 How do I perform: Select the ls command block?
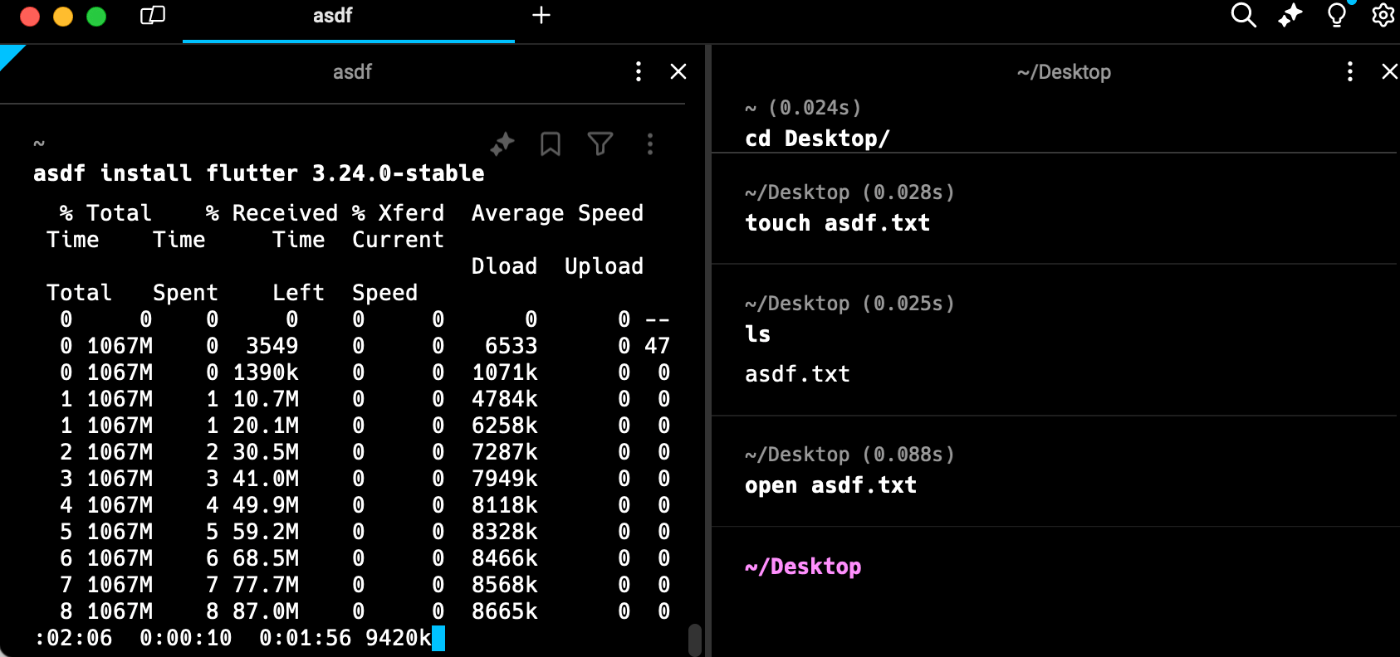coord(1055,340)
